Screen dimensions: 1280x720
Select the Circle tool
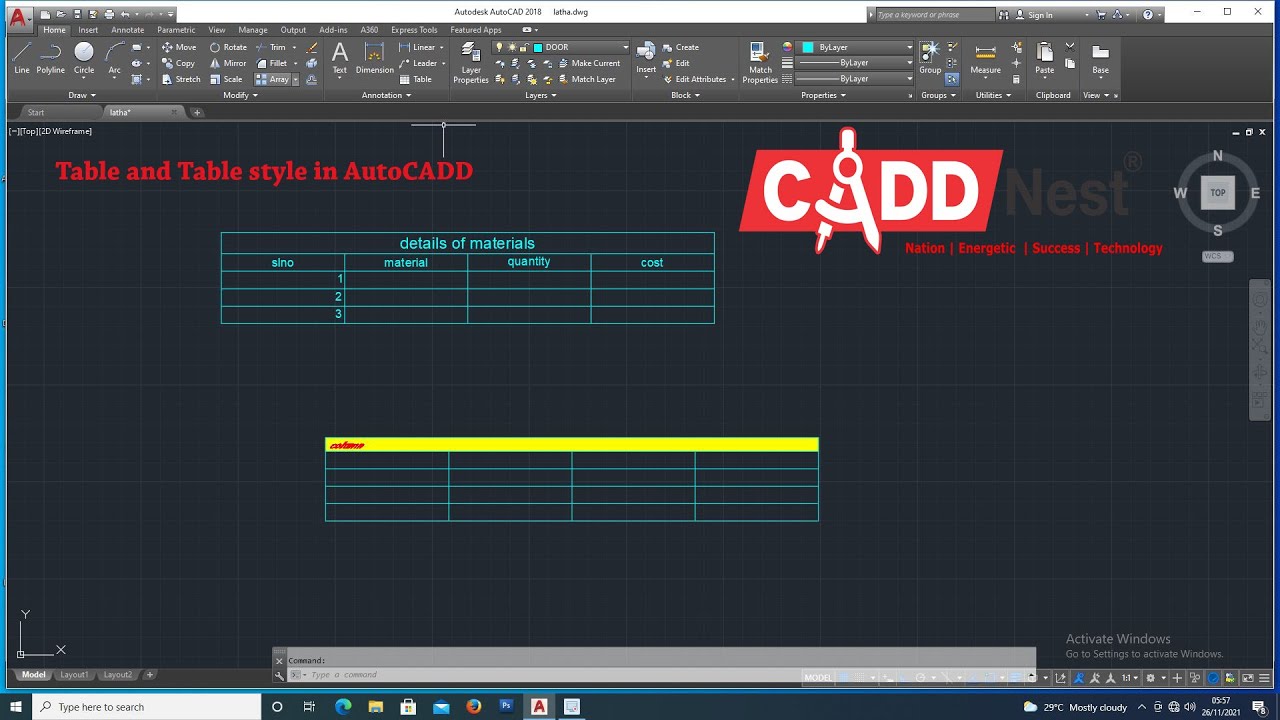[x=84, y=58]
